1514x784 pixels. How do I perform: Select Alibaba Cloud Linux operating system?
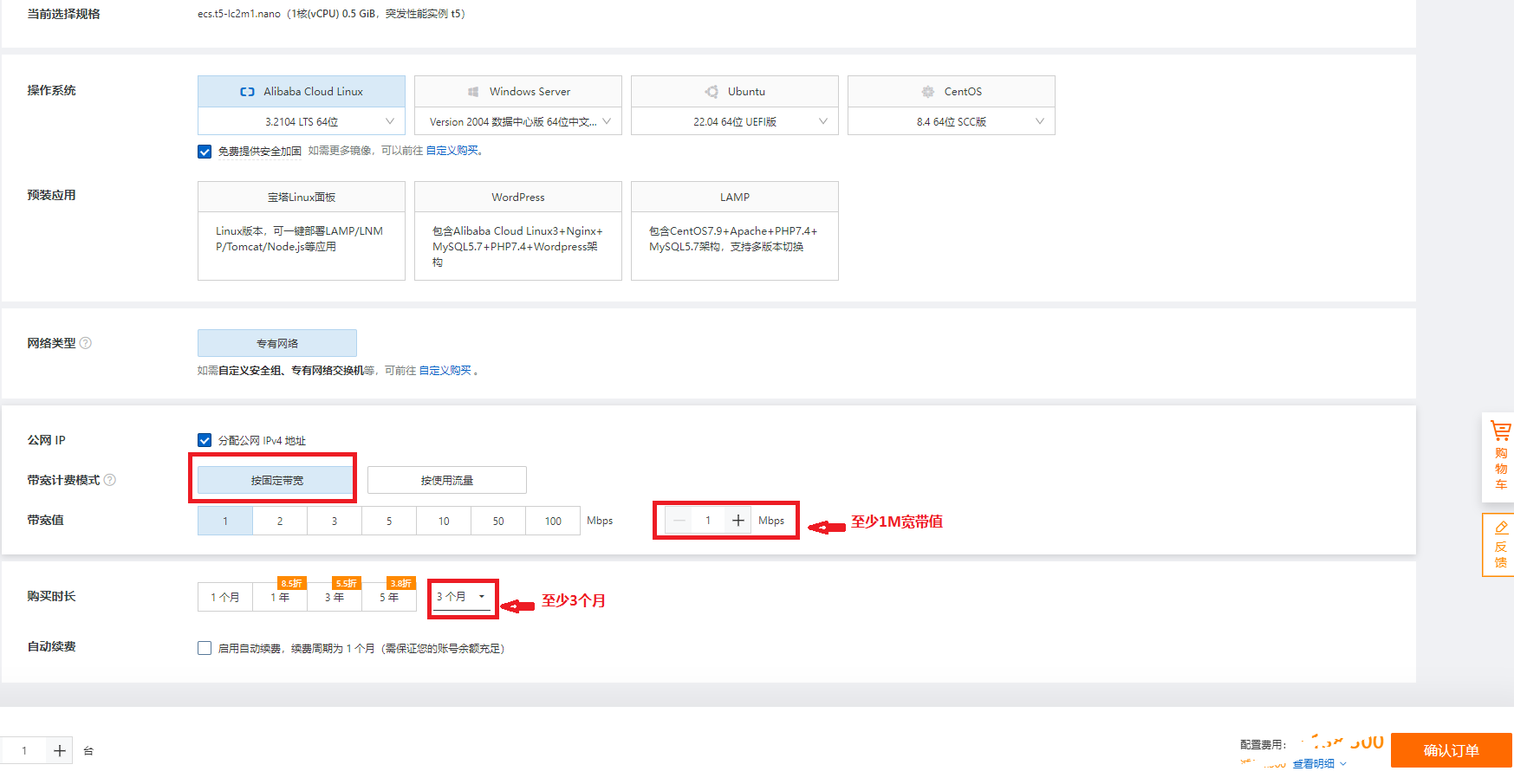click(x=302, y=91)
